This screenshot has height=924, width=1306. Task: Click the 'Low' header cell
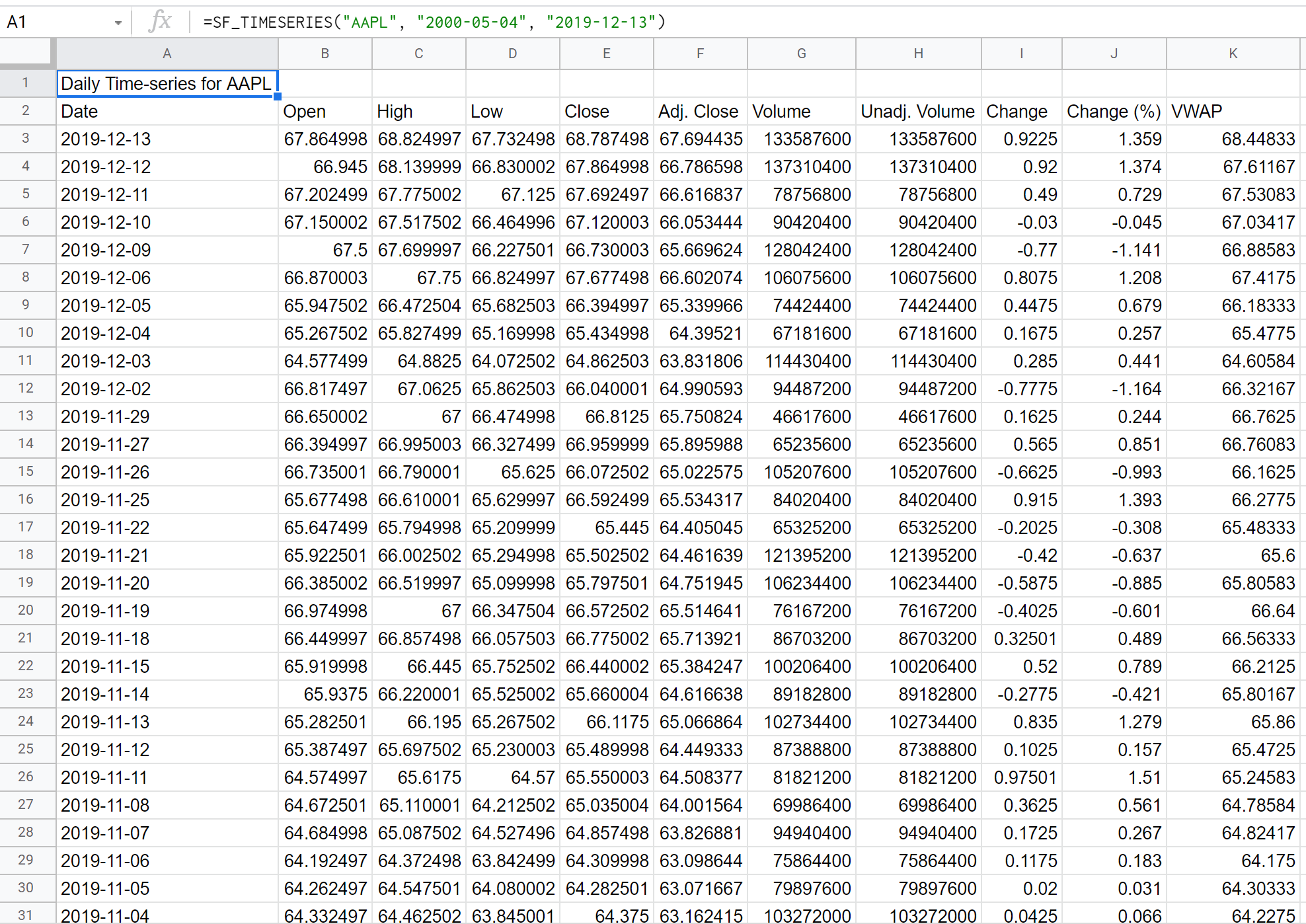pos(513,112)
